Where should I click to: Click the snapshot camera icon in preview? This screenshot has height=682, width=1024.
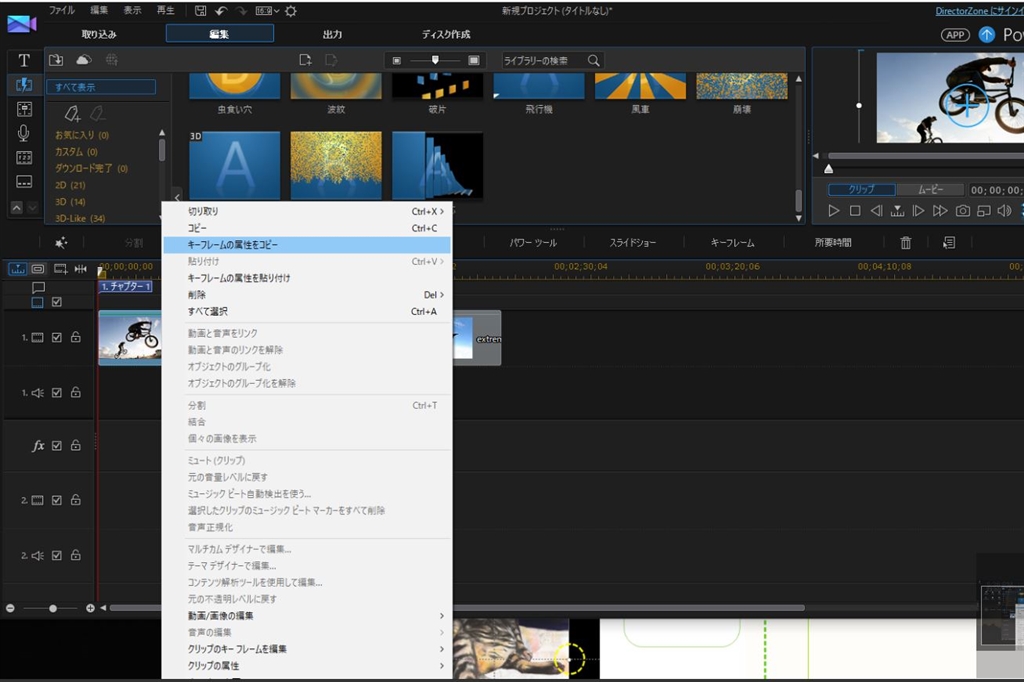(x=962, y=211)
